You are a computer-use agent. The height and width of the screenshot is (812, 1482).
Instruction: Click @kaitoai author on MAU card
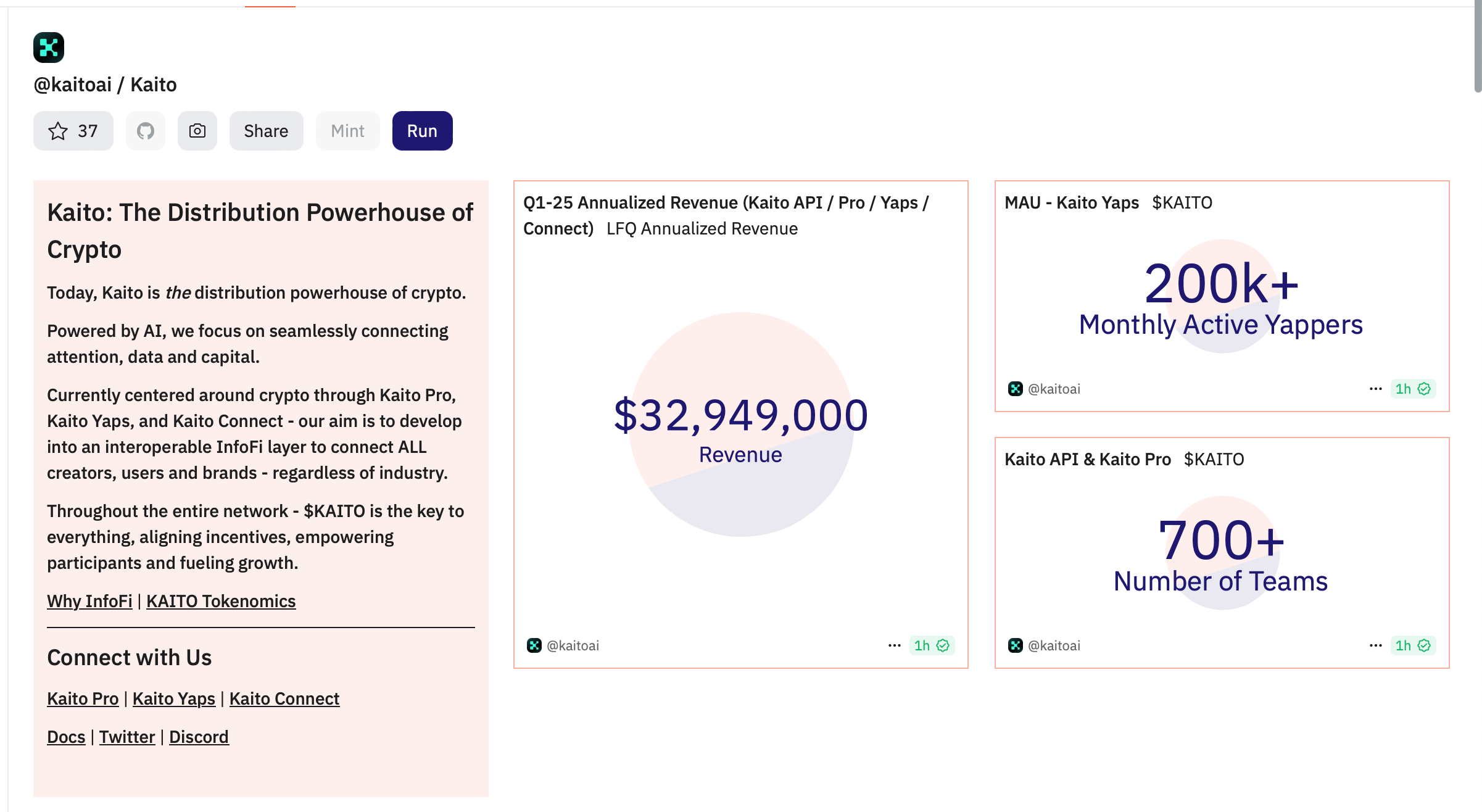(1054, 389)
